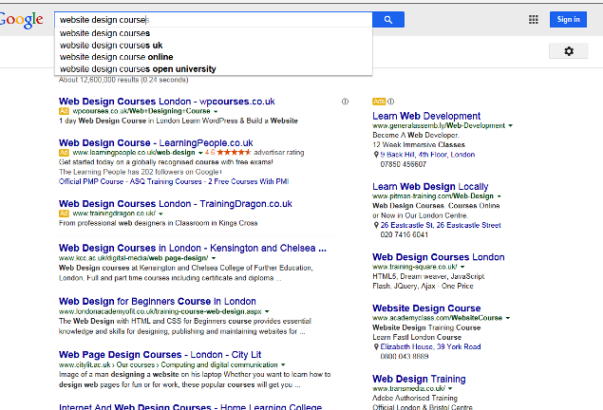Screen dimensions: 603x410
Task: Click 'ASQ Training Courses' sitelink
Action: pos(166,182)
